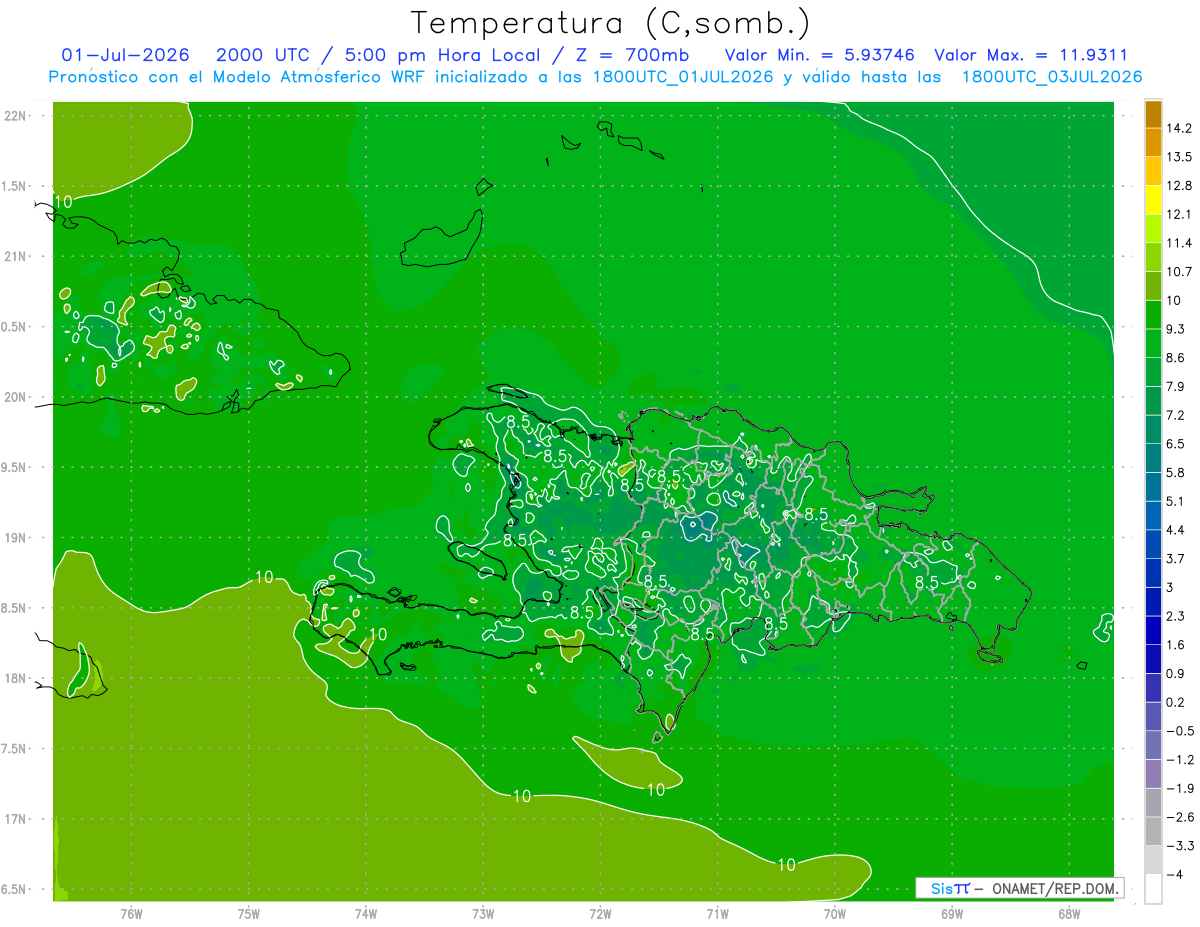The width and height of the screenshot is (1200, 927).
Task: Click the '72W' longitude axis label
Action: [x=600, y=913]
